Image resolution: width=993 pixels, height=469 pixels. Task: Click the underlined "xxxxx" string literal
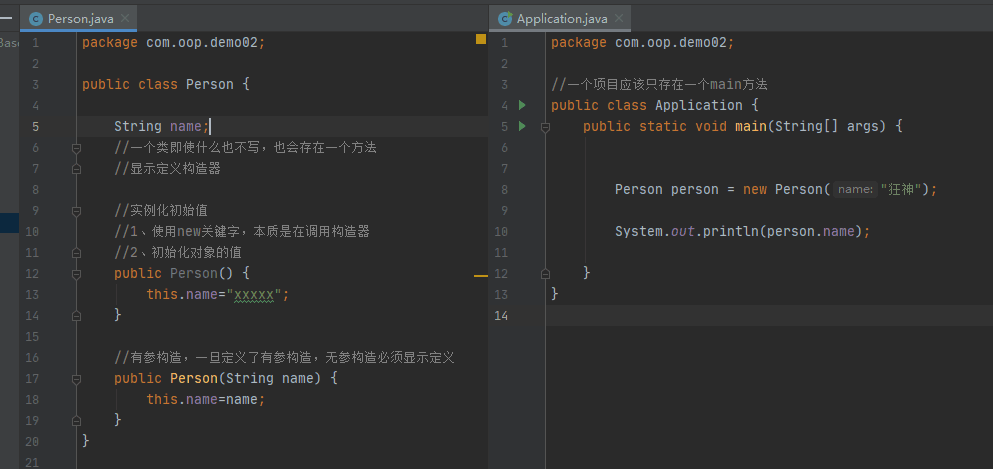(254, 294)
